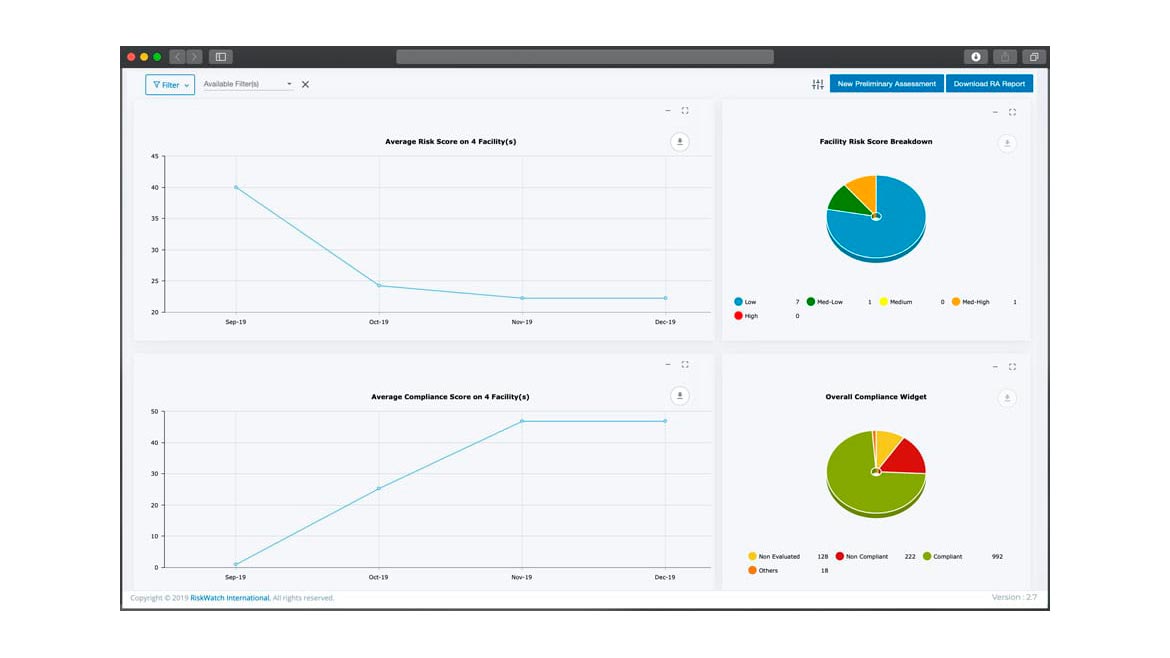Open dashboard settings sliders icon

tap(818, 84)
